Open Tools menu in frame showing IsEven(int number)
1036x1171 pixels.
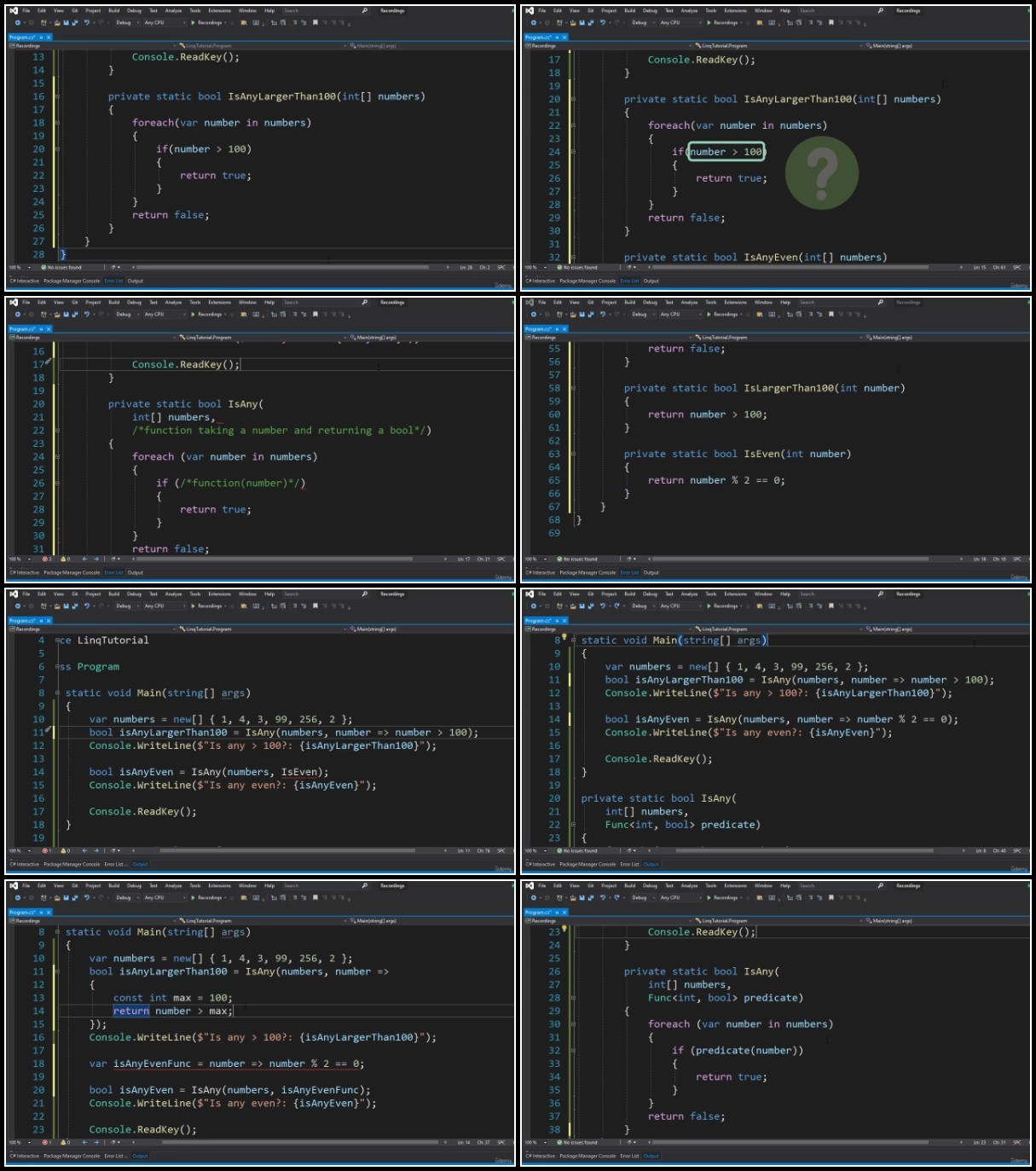[710, 303]
